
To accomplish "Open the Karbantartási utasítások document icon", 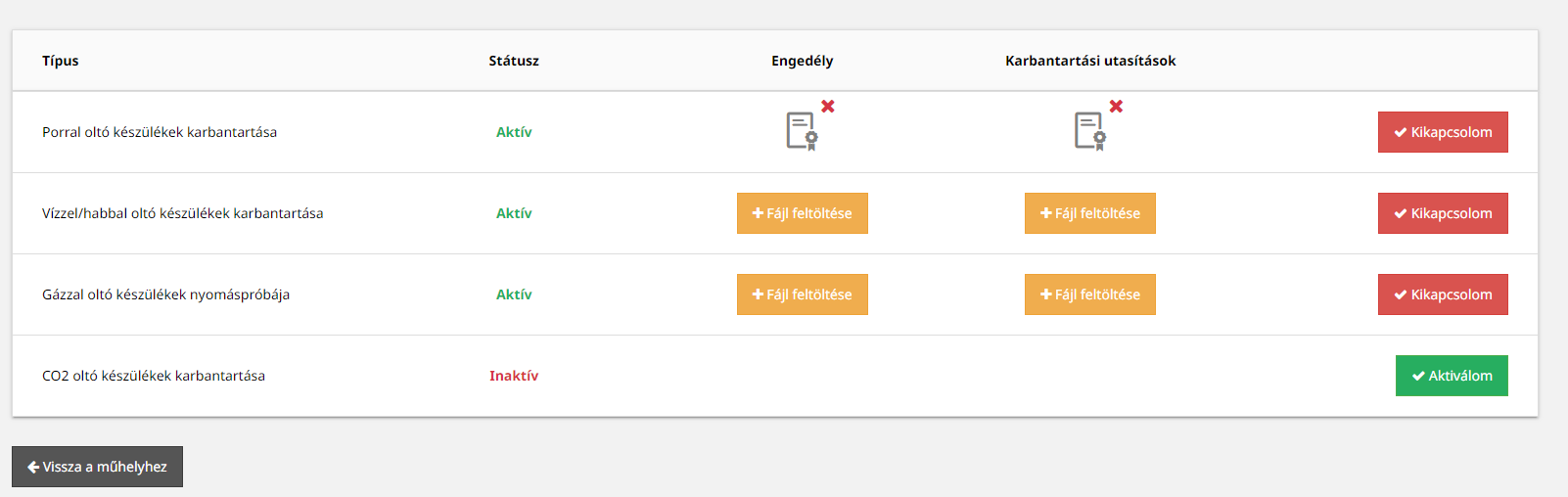I will 1090,131.
